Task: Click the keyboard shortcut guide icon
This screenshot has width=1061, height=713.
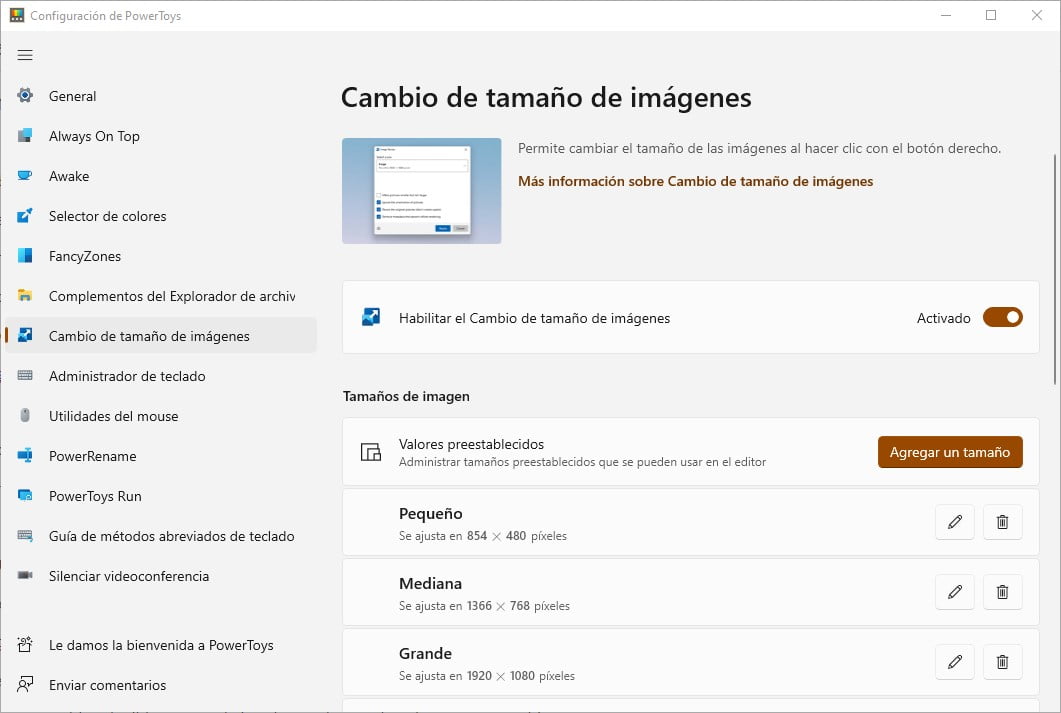Action: coord(25,536)
